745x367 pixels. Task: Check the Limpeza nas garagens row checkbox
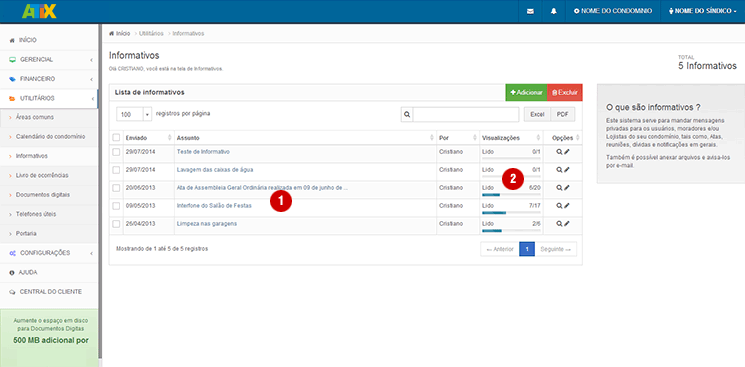coord(116,223)
